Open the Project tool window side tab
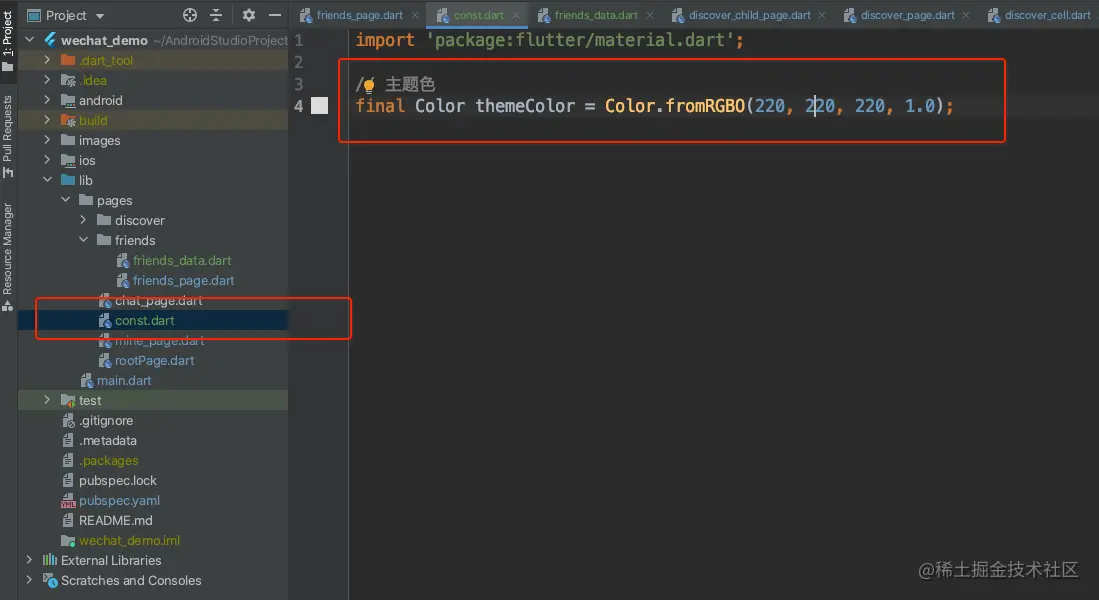This screenshot has width=1099, height=600. [x=8, y=41]
